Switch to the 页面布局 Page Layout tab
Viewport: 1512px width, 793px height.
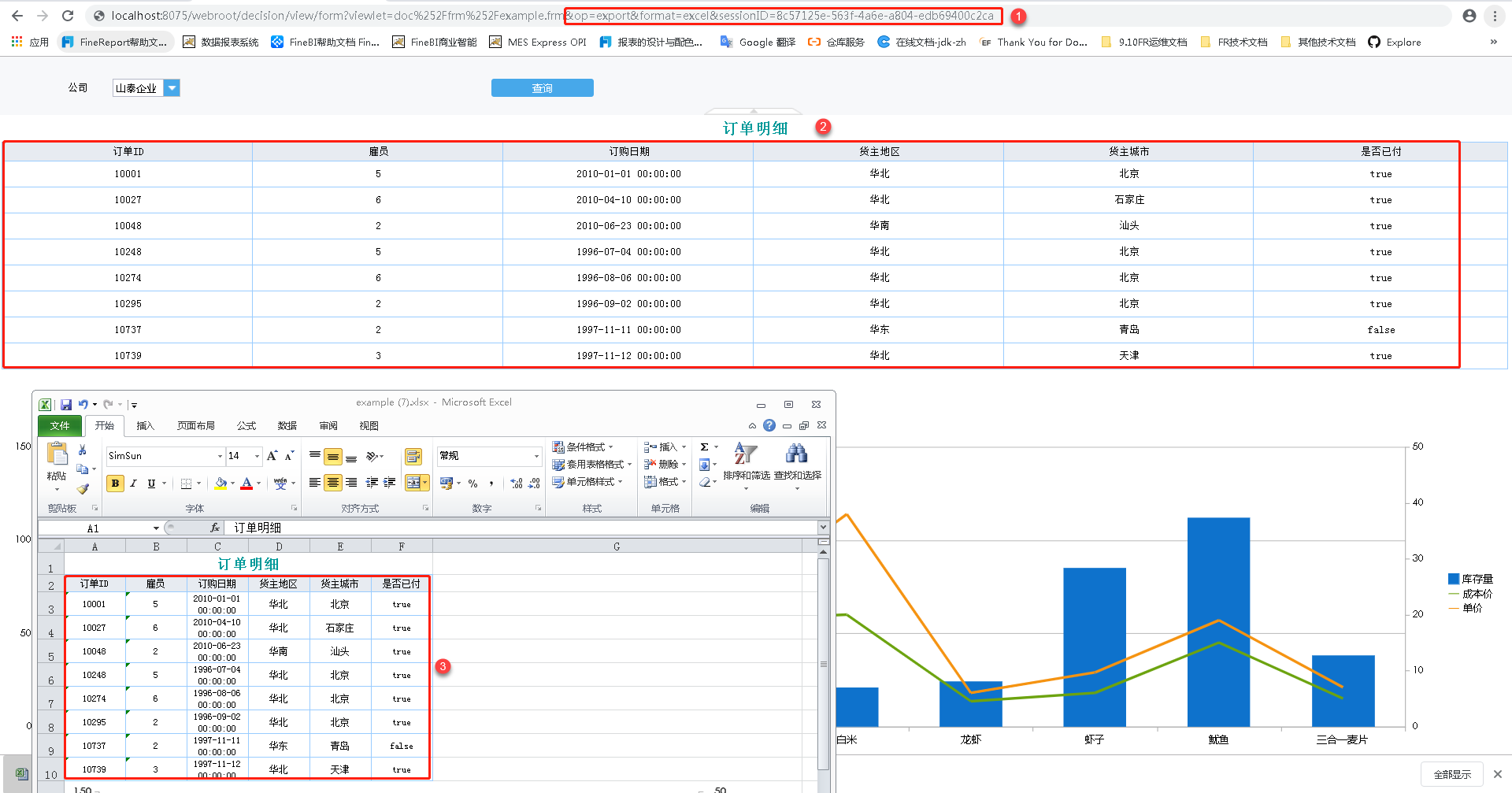196,426
